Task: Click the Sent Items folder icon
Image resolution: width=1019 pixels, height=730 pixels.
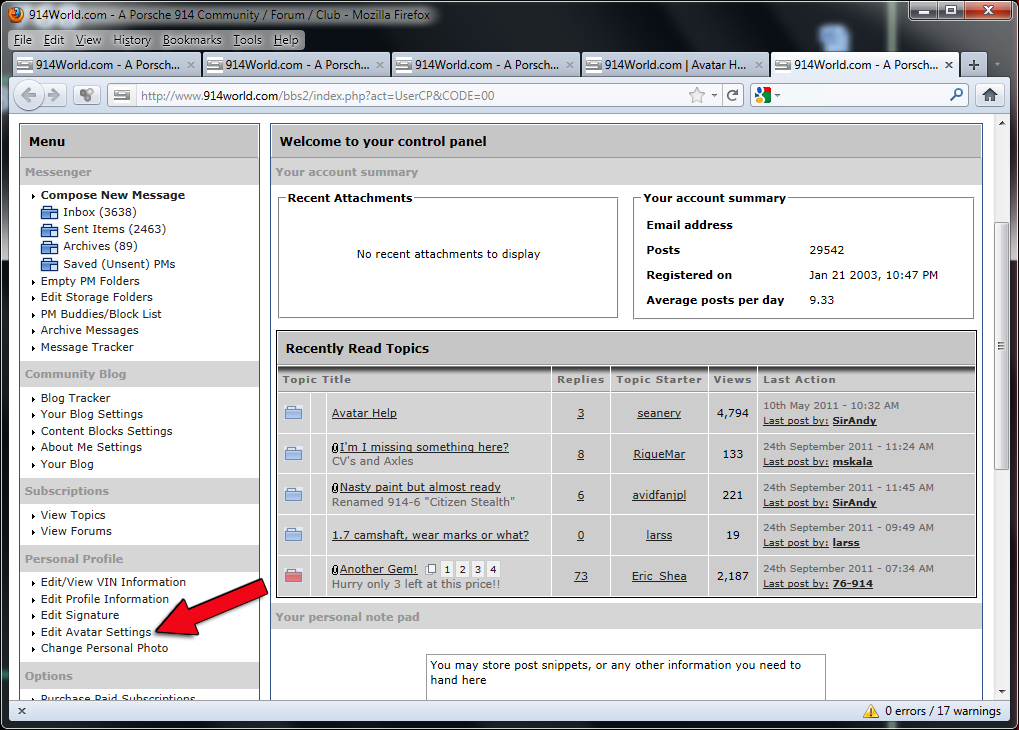Action: pyautogui.click(x=49, y=229)
